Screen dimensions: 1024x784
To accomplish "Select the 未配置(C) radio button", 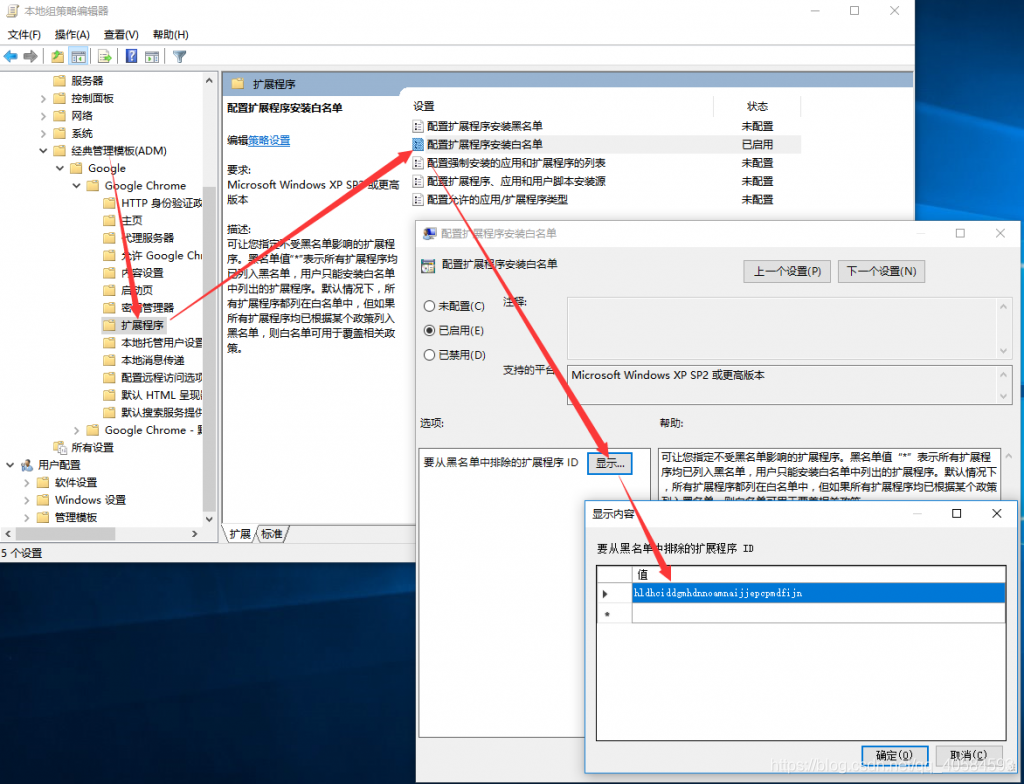I will (429, 306).
